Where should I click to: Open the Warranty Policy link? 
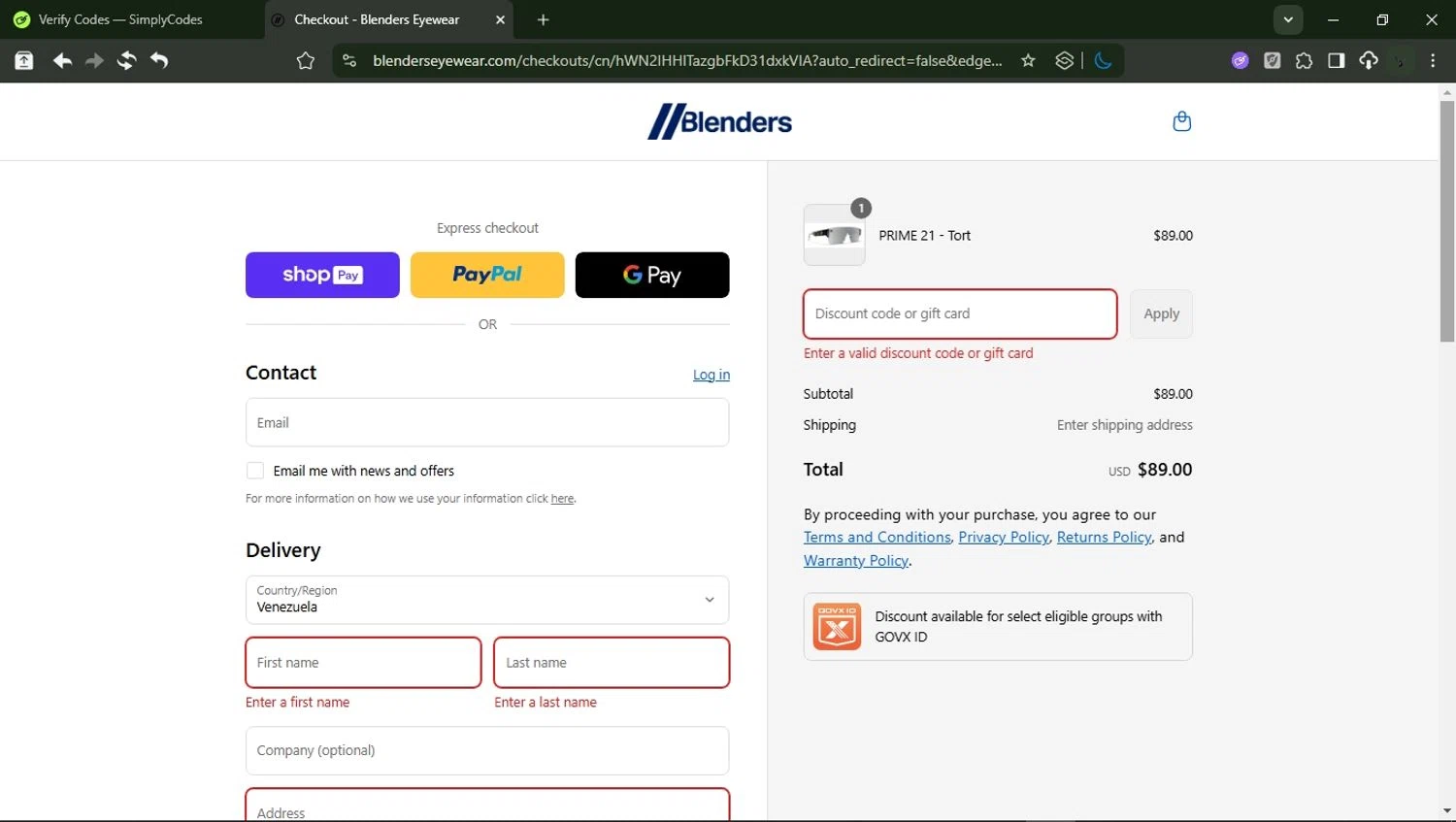pyautogui.click(x=856, y=560)
